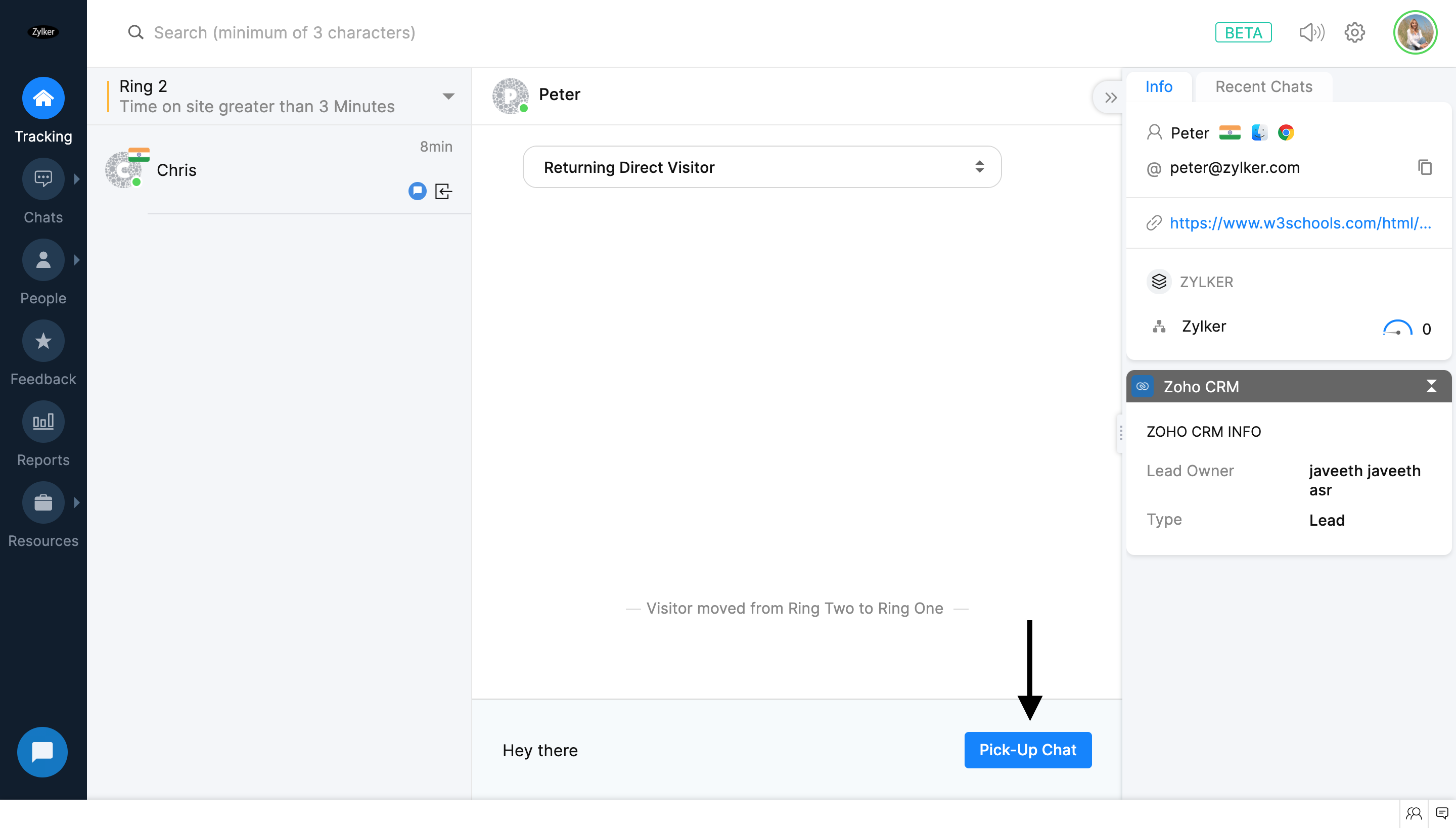Click Chris's blue chat bubble icon
The width and height of the screenshot is (1456, 828).
[417, 191]
